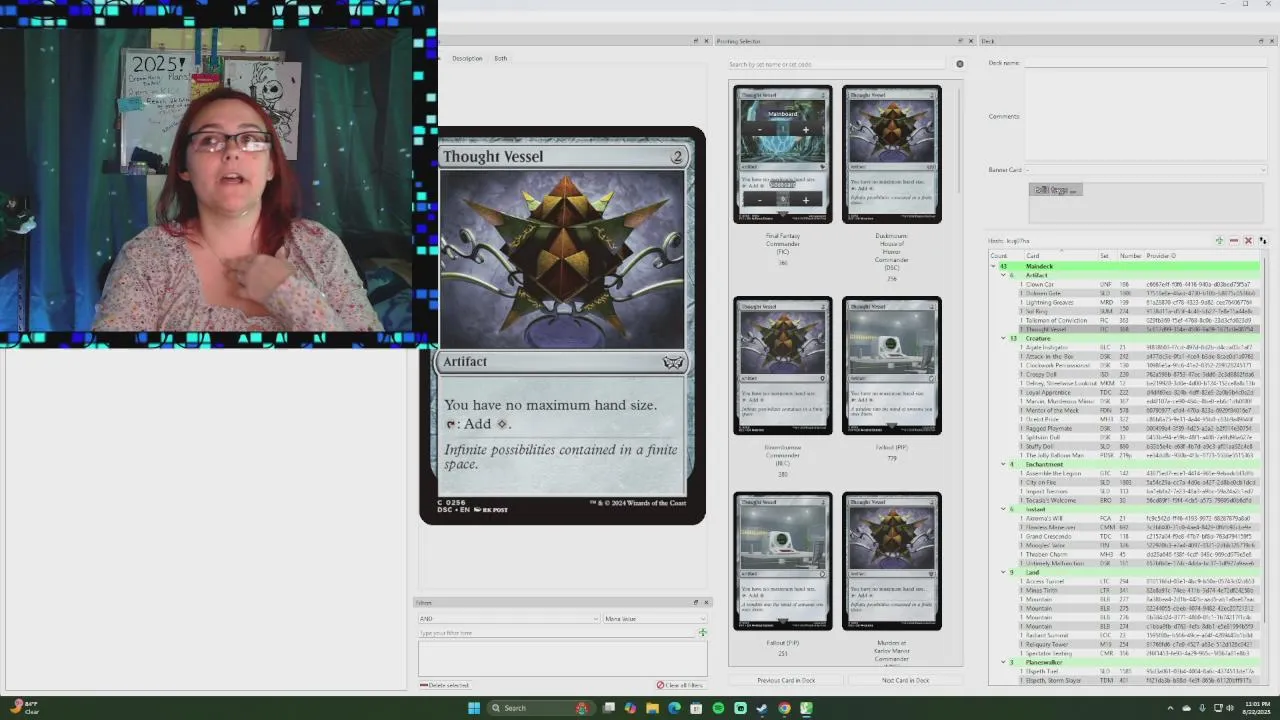
Task: Open Spotify from the taskbar
Action: (718, 708)
